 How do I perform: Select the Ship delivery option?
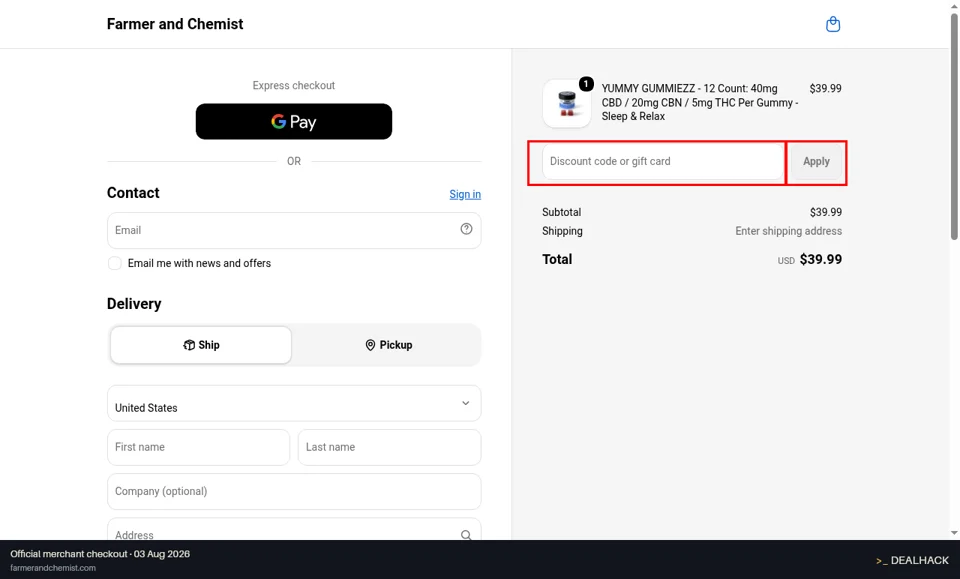pos(201,345)
